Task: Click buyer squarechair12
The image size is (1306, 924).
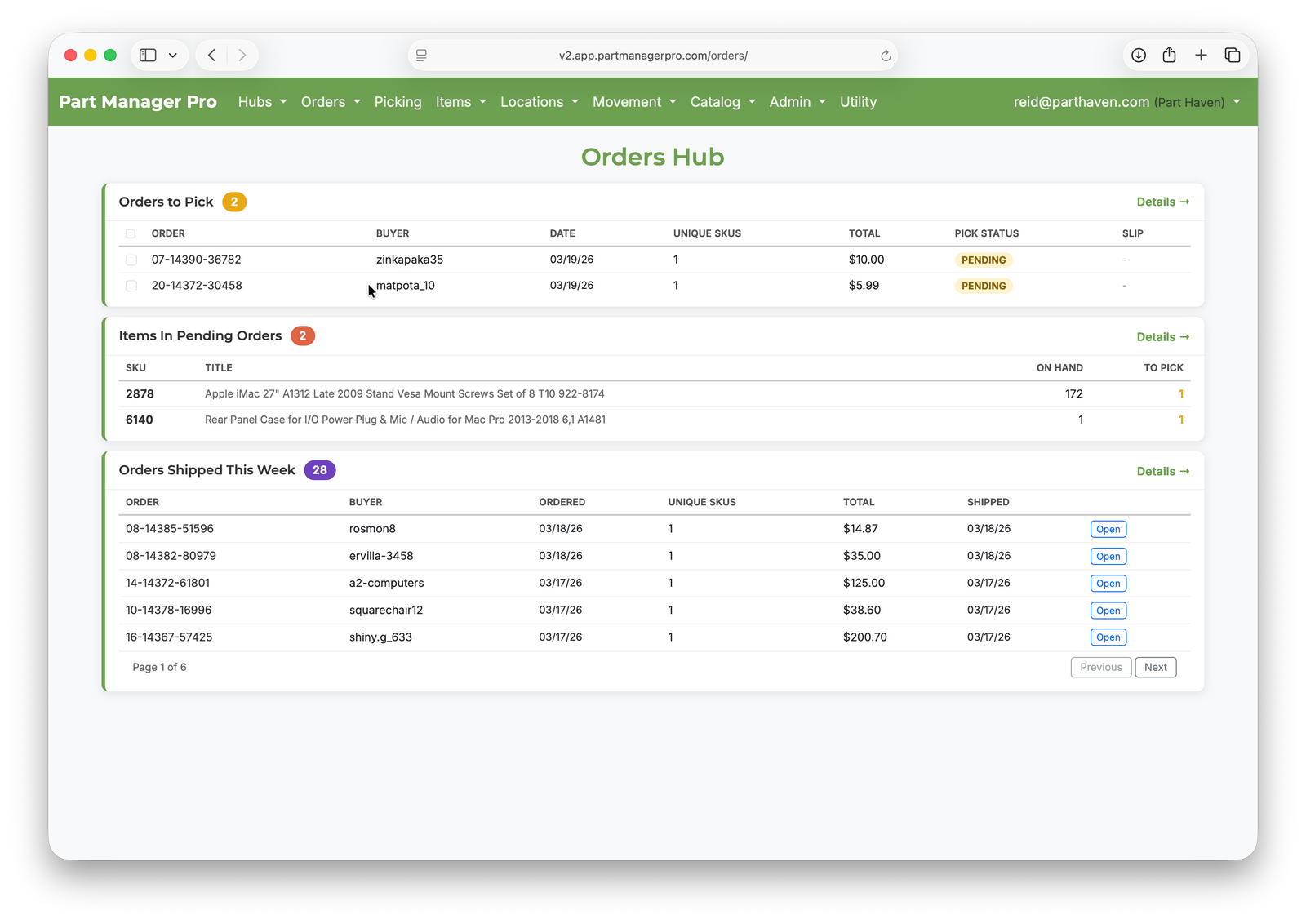Action: [386, 610]
